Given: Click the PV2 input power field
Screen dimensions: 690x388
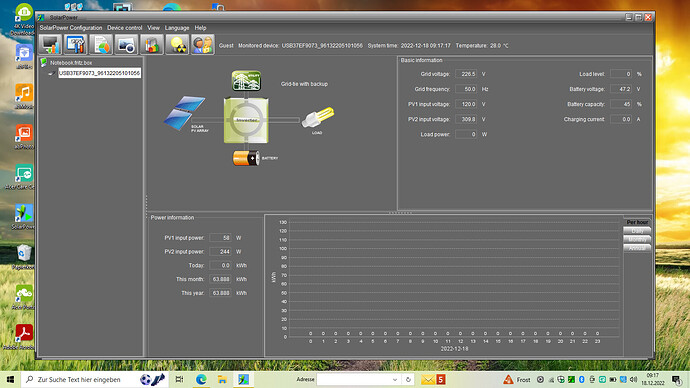Looking at the screenshot, I should click(x=220, y=252).
